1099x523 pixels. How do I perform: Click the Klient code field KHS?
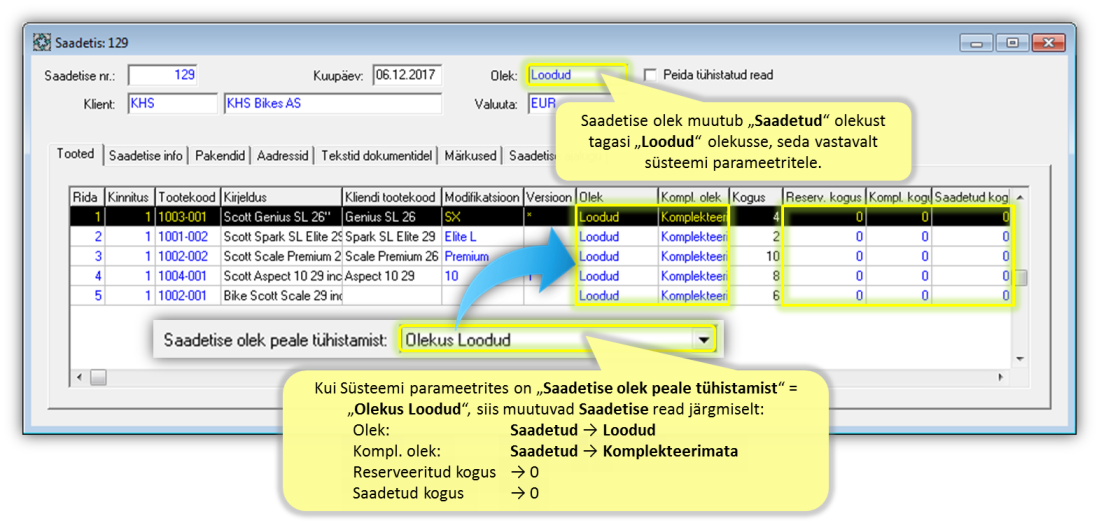click(x=172, y=104)
